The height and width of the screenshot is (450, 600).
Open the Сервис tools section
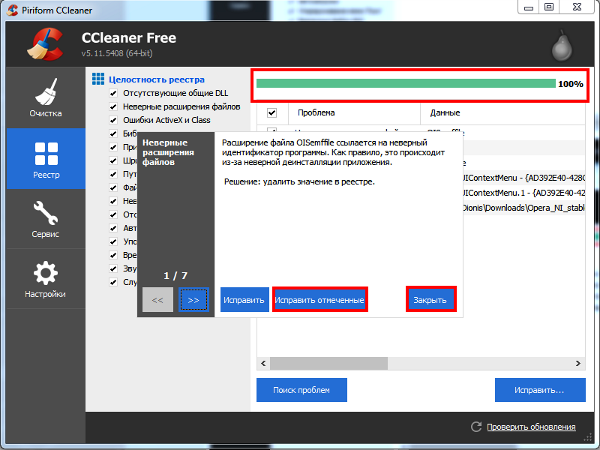(46, 219)
